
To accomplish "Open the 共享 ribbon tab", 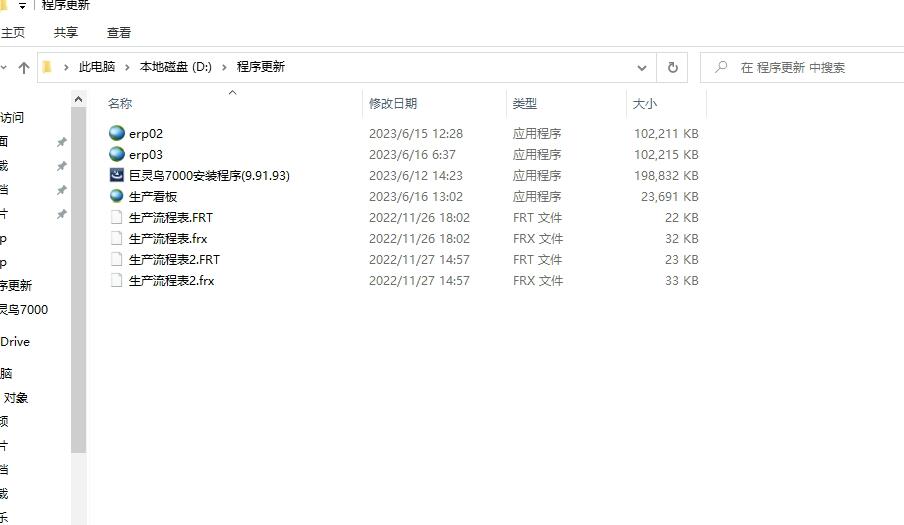I will tap(66, 32).
